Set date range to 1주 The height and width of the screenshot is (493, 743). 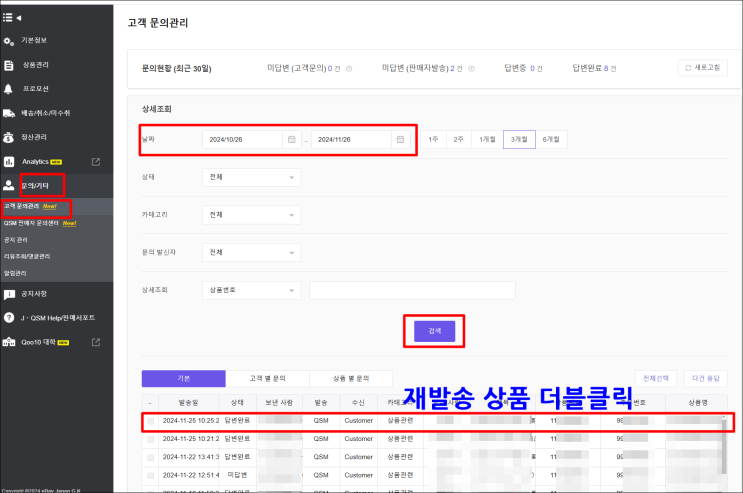pos(433,139)
